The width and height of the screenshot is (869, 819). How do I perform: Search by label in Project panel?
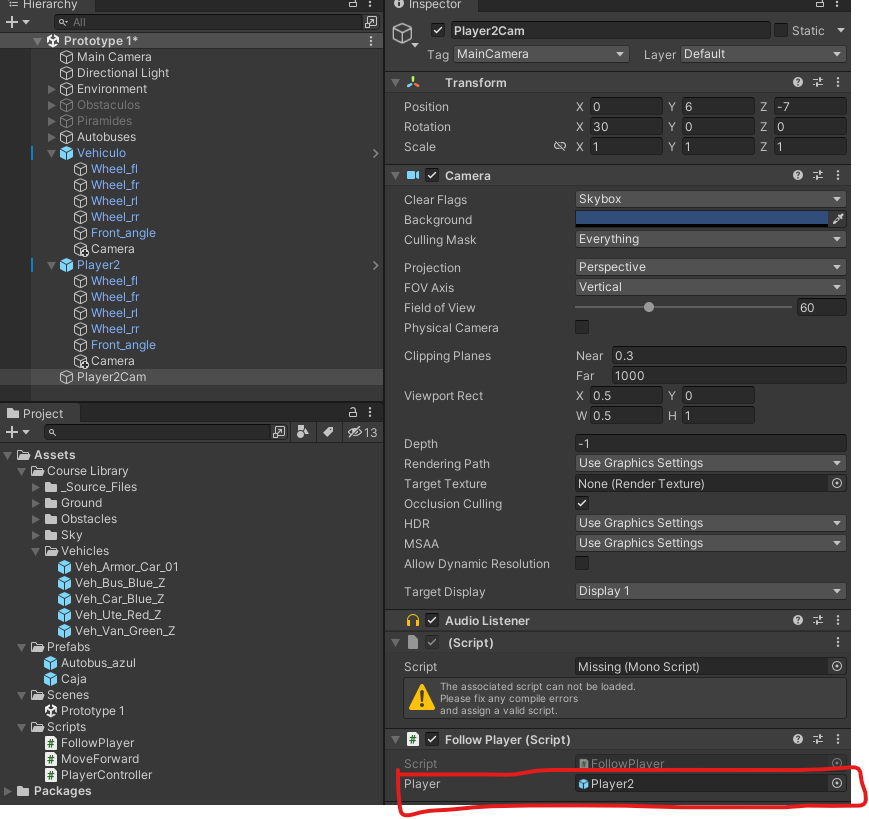click(x=329, y=432)
